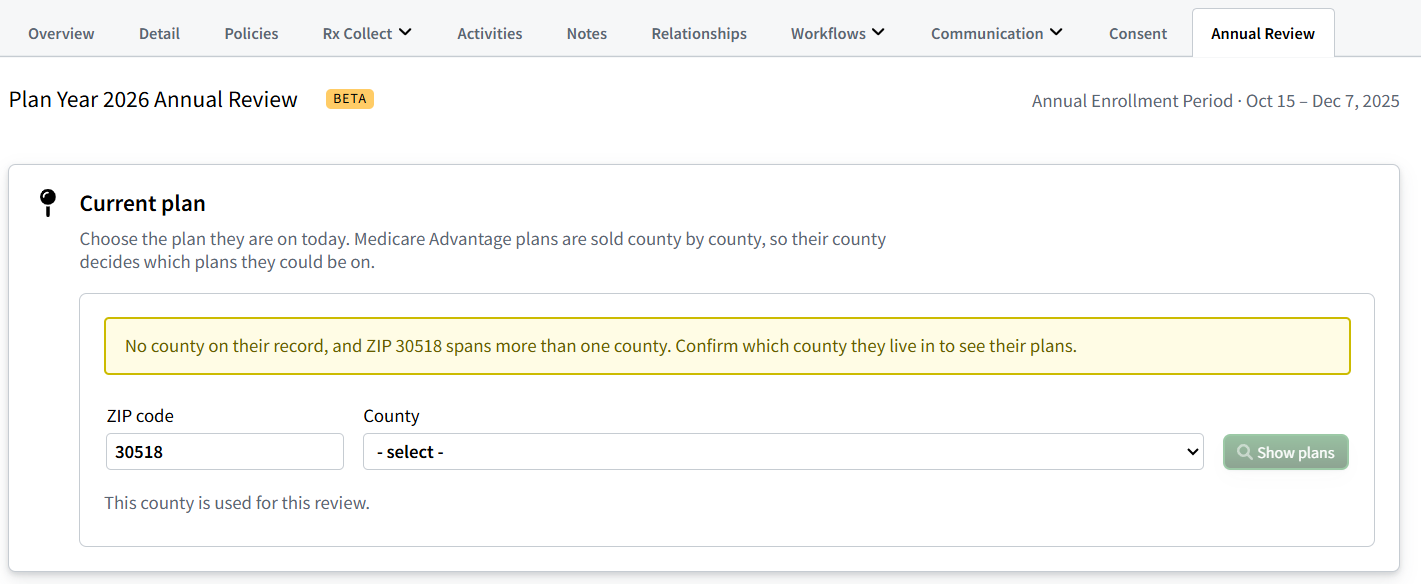Open the Policies tab
This screenshot has width=1421, height=584.
coord(252,33)
